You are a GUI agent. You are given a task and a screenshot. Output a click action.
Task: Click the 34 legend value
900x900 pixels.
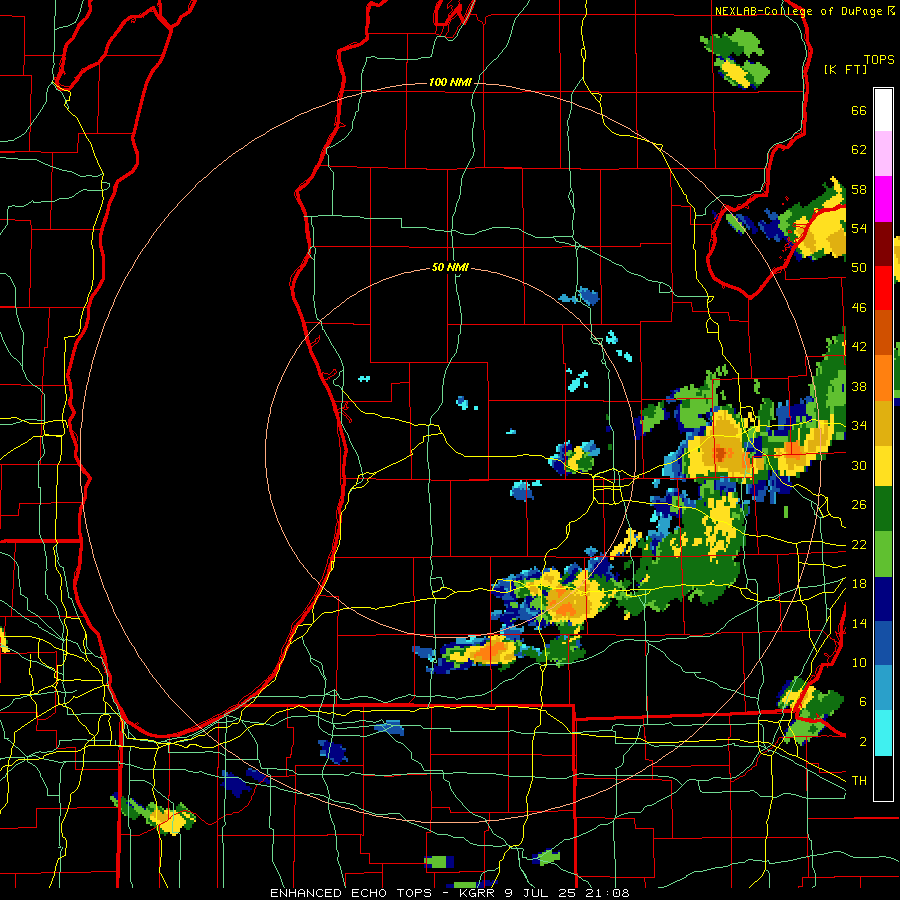click(x=859, y=426)
